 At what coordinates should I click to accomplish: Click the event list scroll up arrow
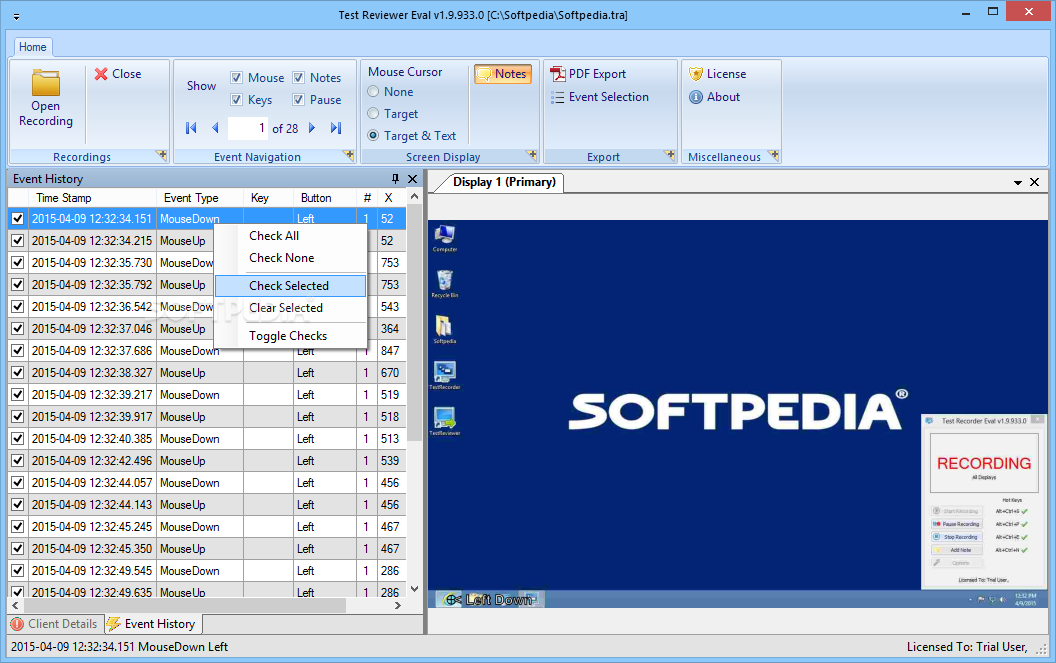coord(415,197)
